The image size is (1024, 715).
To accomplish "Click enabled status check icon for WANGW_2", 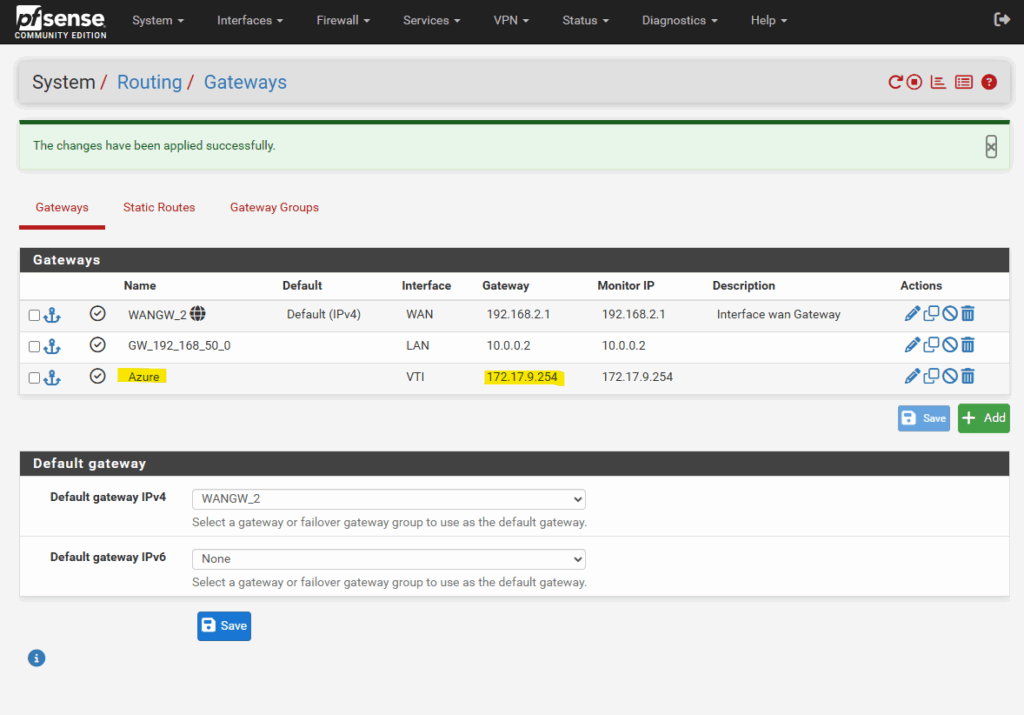I will point(97,313).
